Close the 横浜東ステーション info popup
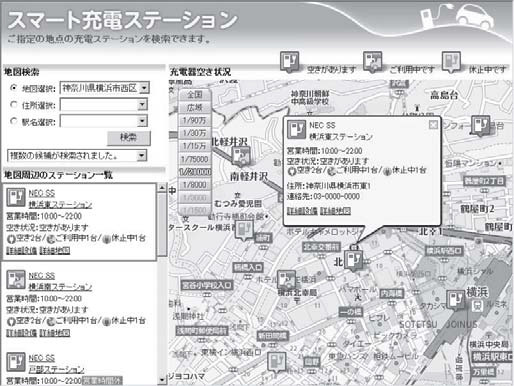This screenshot has height=386, width=514. click(433, 125)
